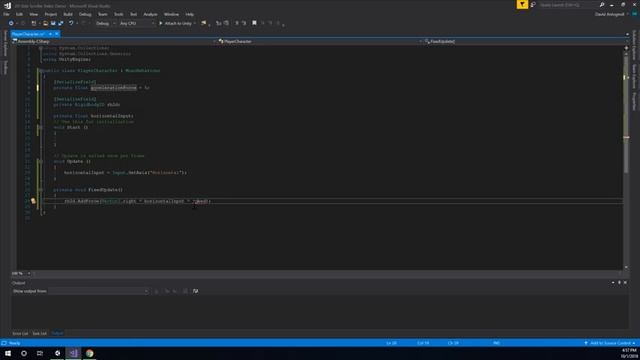Click the New Project toolbar icon
Image resolution: width=640 pixels, height=360 pixels.
tap(34, 23)
